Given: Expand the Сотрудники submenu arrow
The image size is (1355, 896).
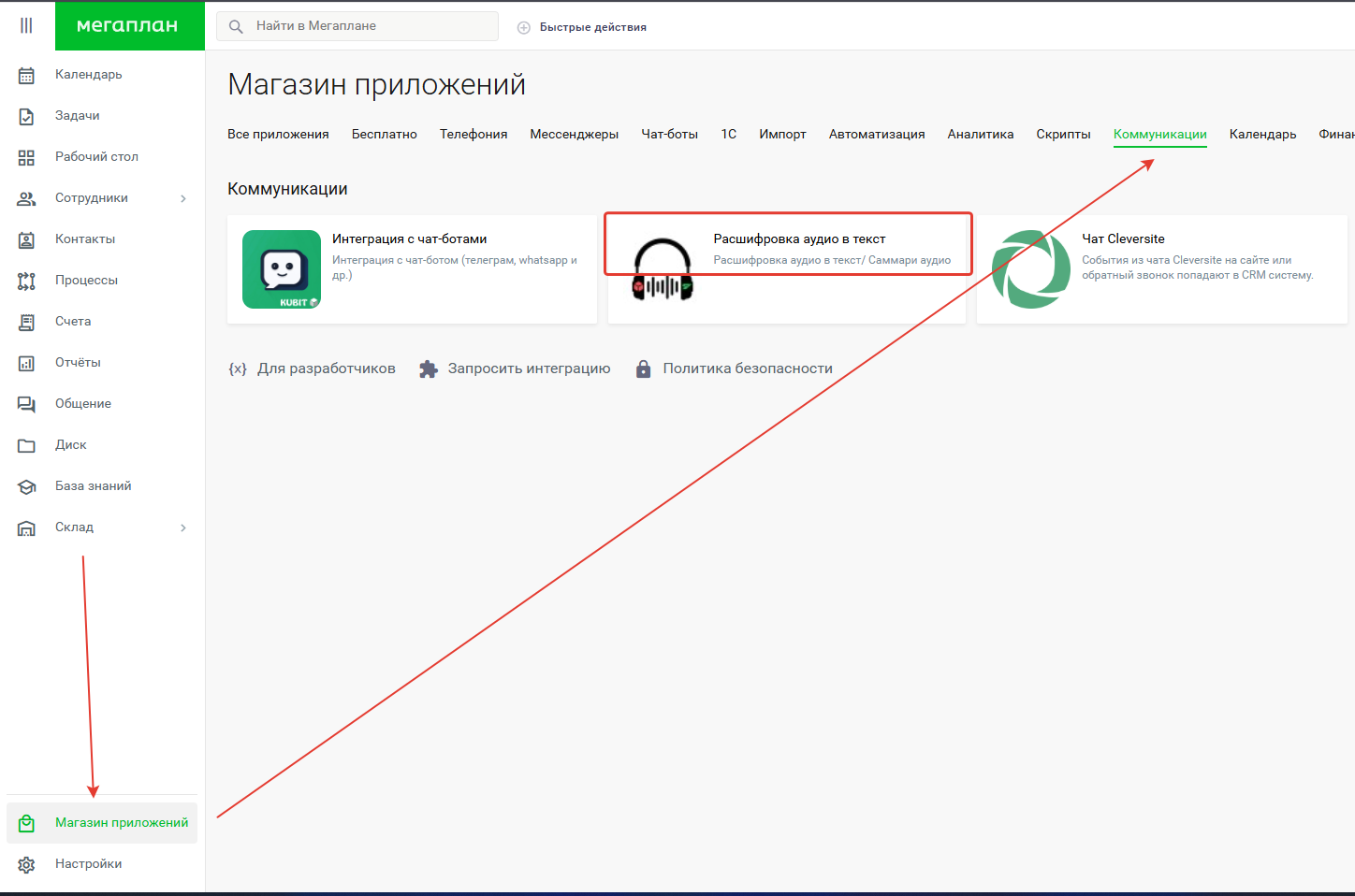Looking at the screenshot, I should (183, 198).
